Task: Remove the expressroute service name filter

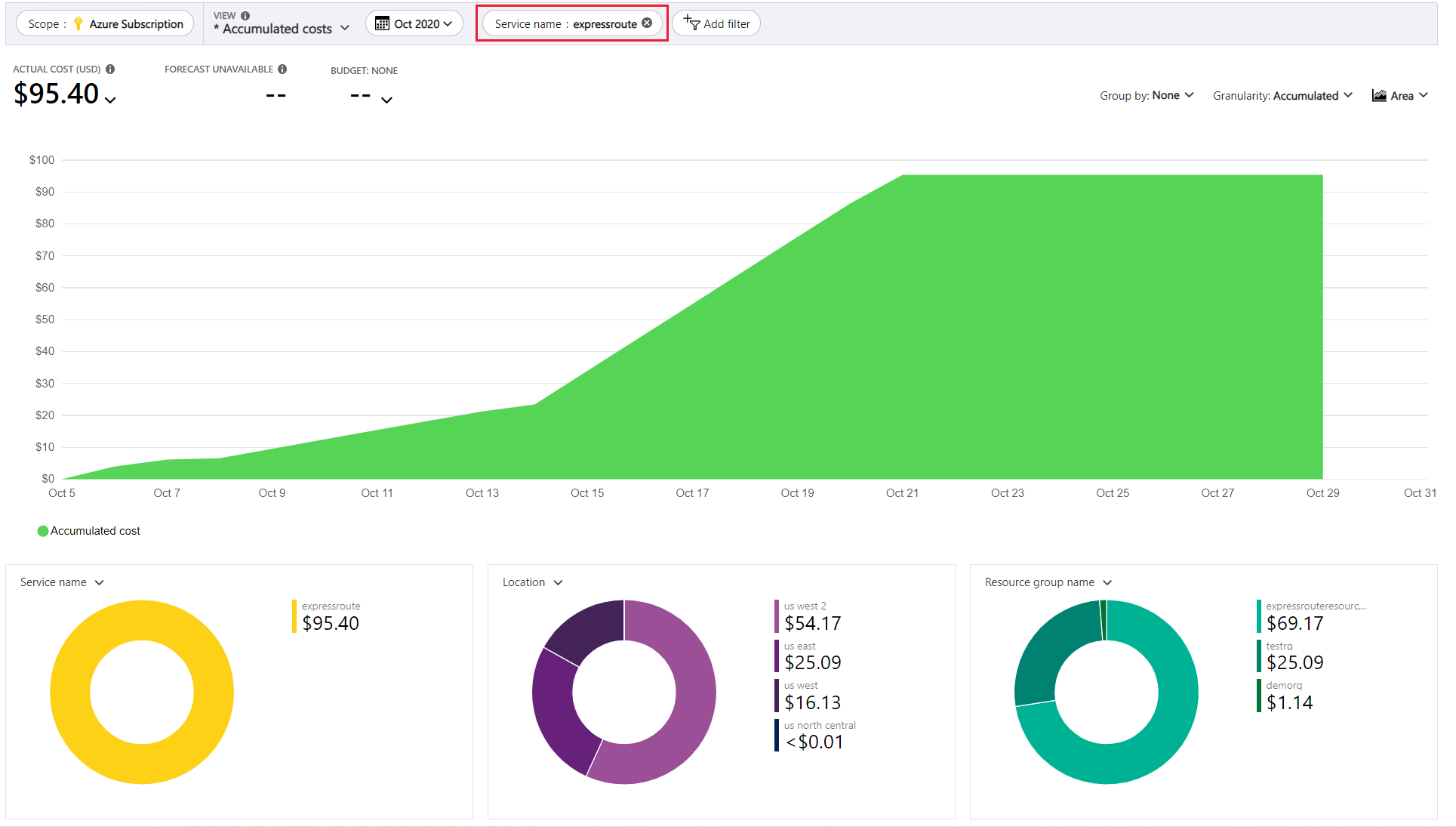Action: pyautogui.click(x=647, y=23)
